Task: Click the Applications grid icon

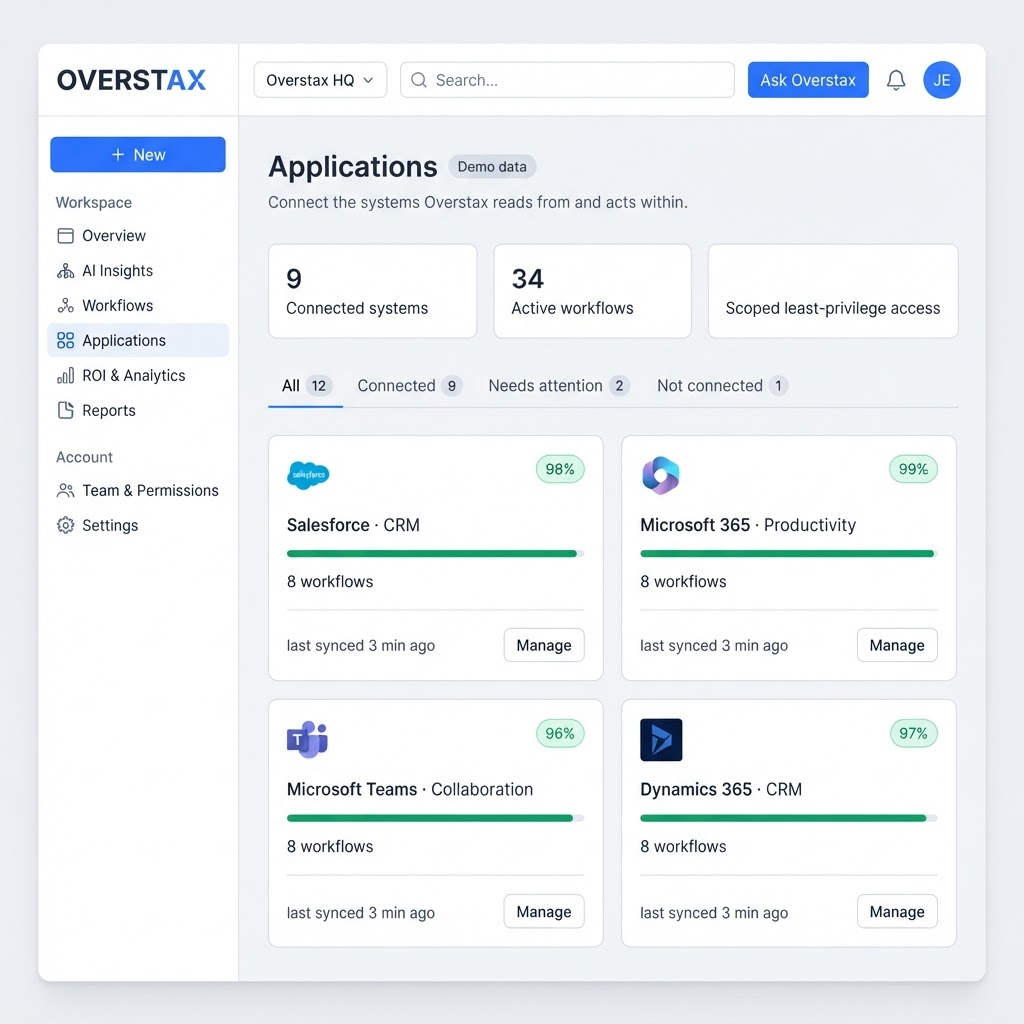Action: coord(65,340)
